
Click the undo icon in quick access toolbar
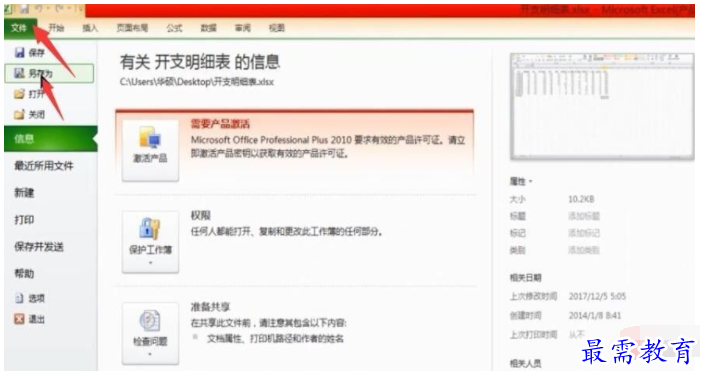click(x=39, y=9)
